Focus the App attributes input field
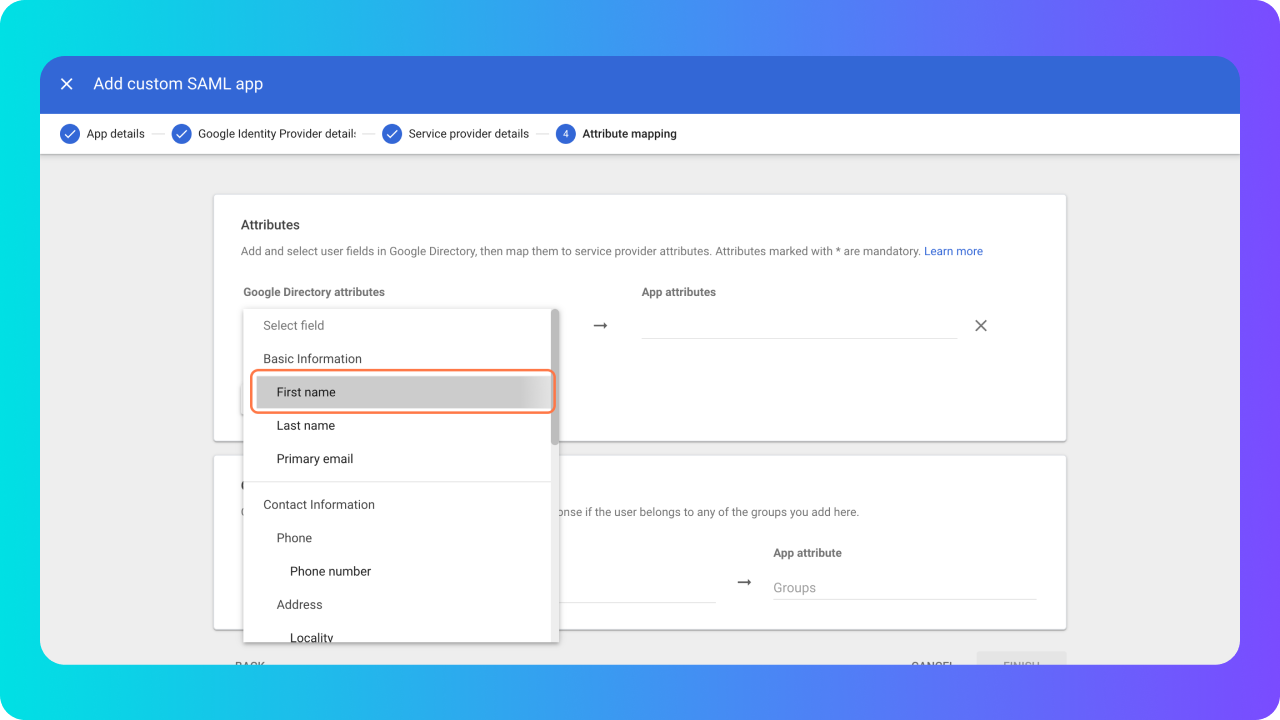1280x720 pixels. point(799,325)
